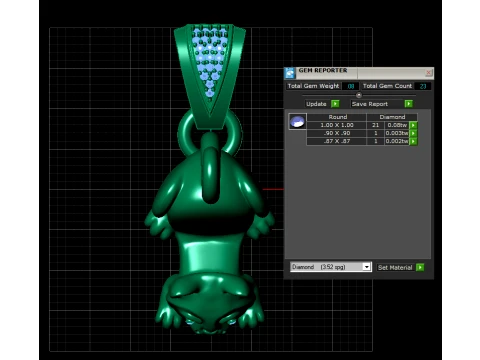Click the Total Gem Count value field
Screen dimensions: 480x360
[x=423, y=86]
